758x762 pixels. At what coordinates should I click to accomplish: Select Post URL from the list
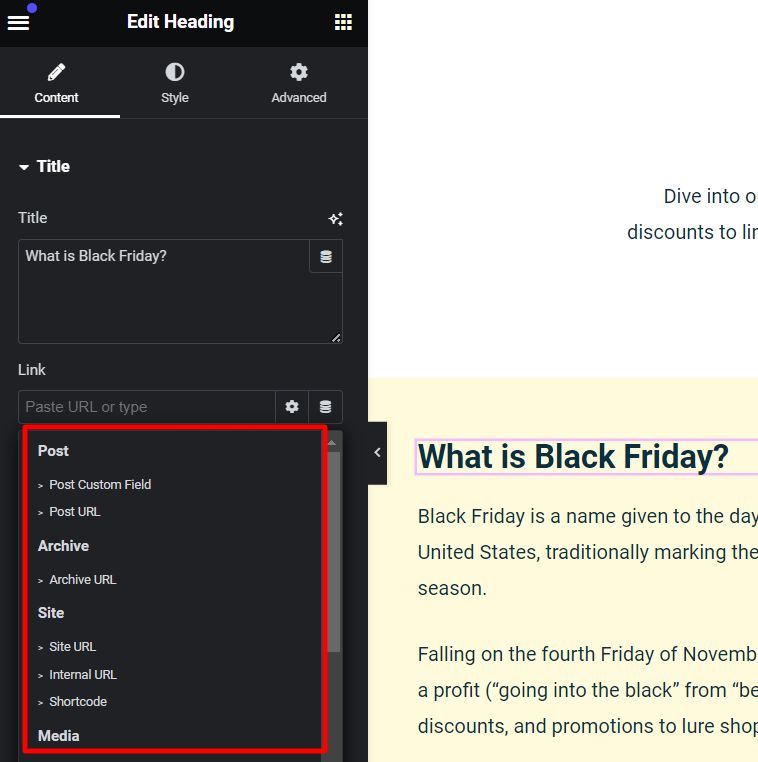click(x=75, y=512)
